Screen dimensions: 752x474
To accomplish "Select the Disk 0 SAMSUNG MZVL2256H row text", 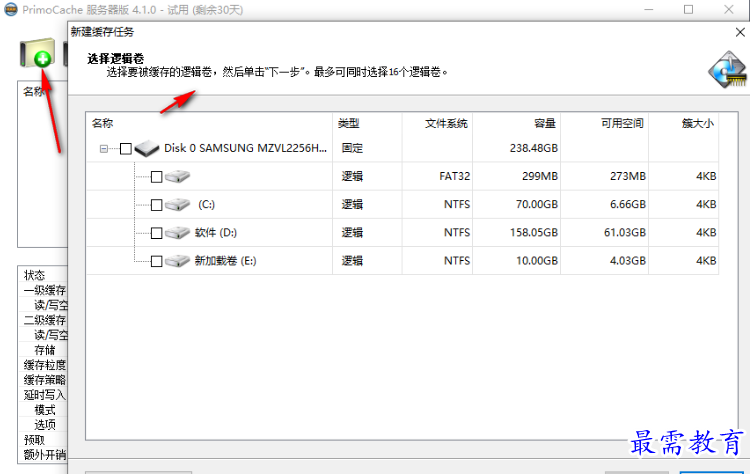I will [x=245, y=148].
